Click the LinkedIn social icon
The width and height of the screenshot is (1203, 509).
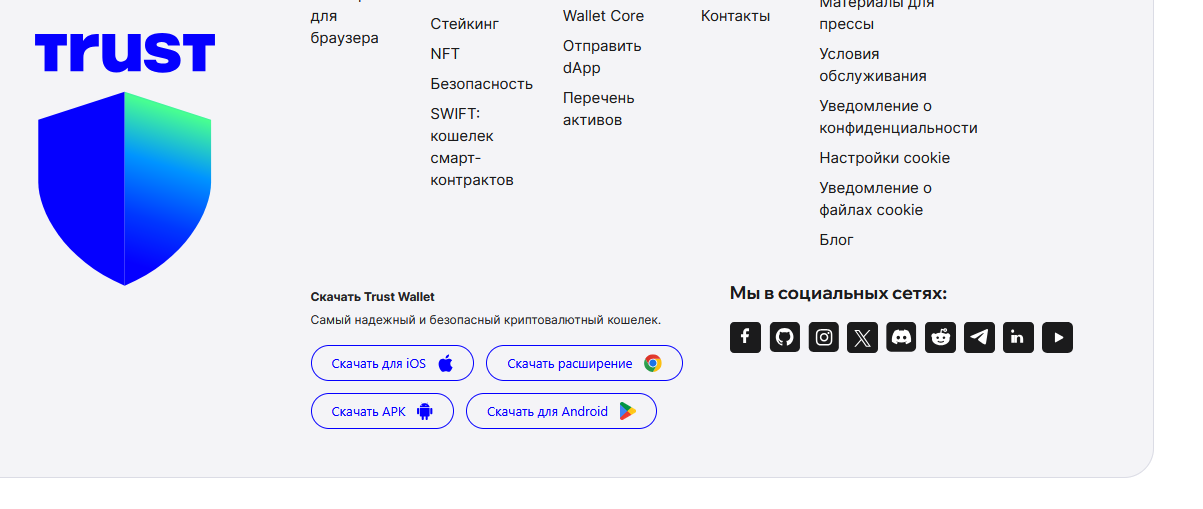click(x=1019, y=338)
